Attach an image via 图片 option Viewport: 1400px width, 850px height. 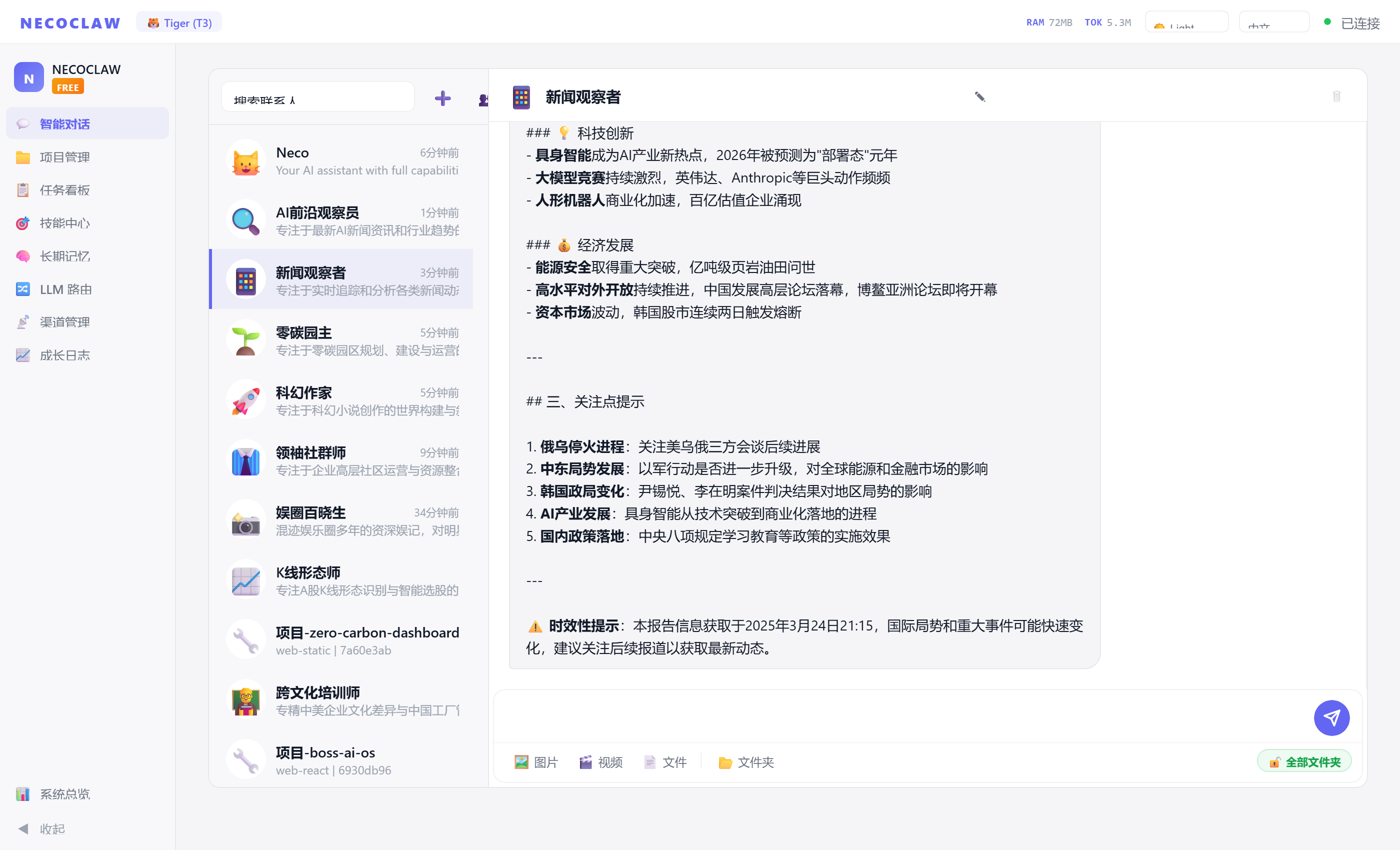(x=536, y=762)
